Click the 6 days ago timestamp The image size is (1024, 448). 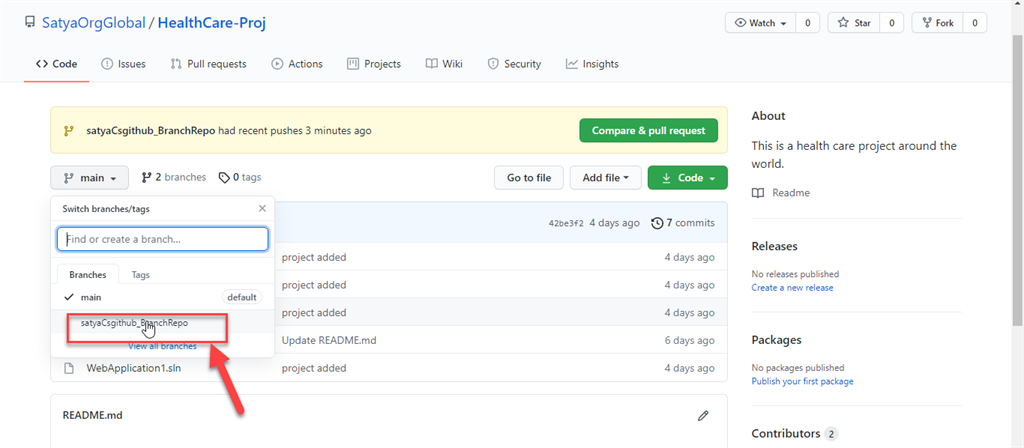click(690, 340)
